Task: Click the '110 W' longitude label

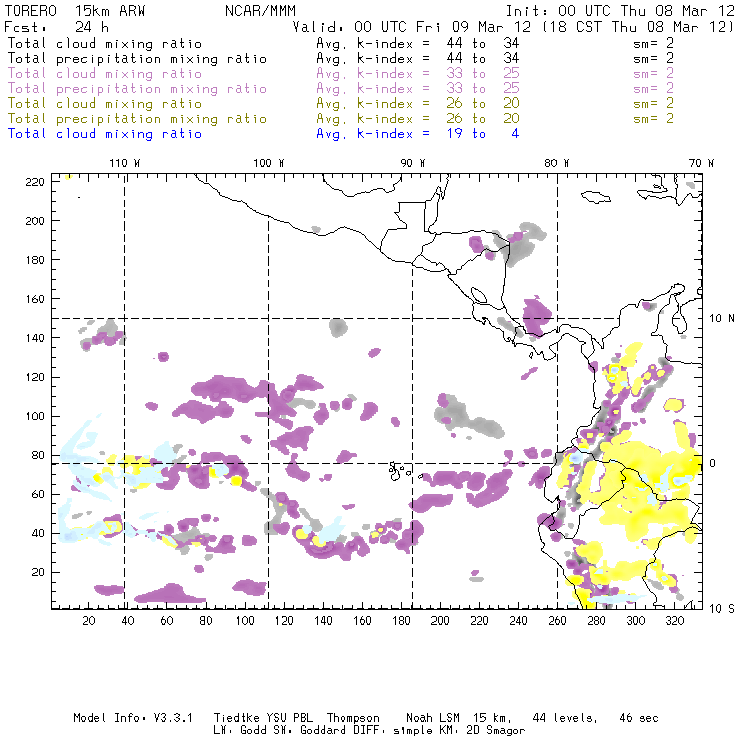Action: (x=125, y=163)
